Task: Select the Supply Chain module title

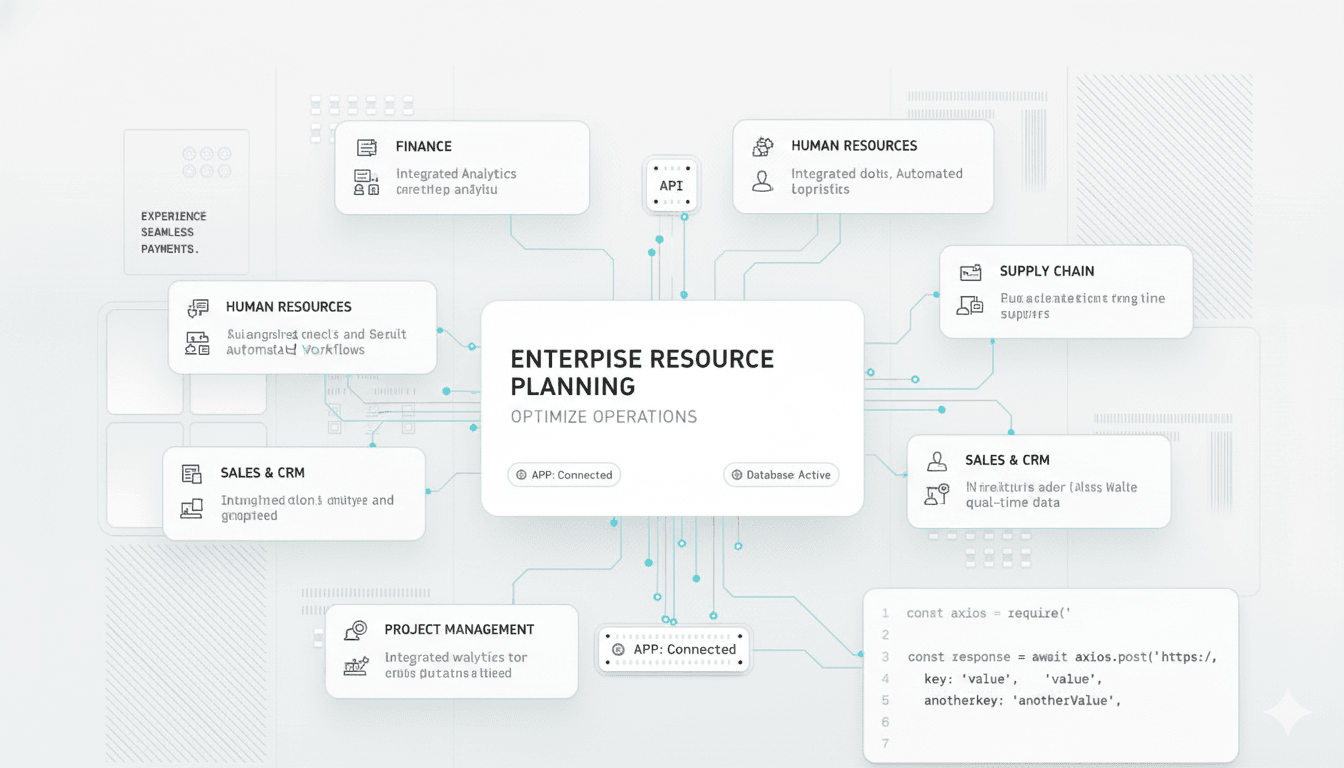Action: (1047, 271)
